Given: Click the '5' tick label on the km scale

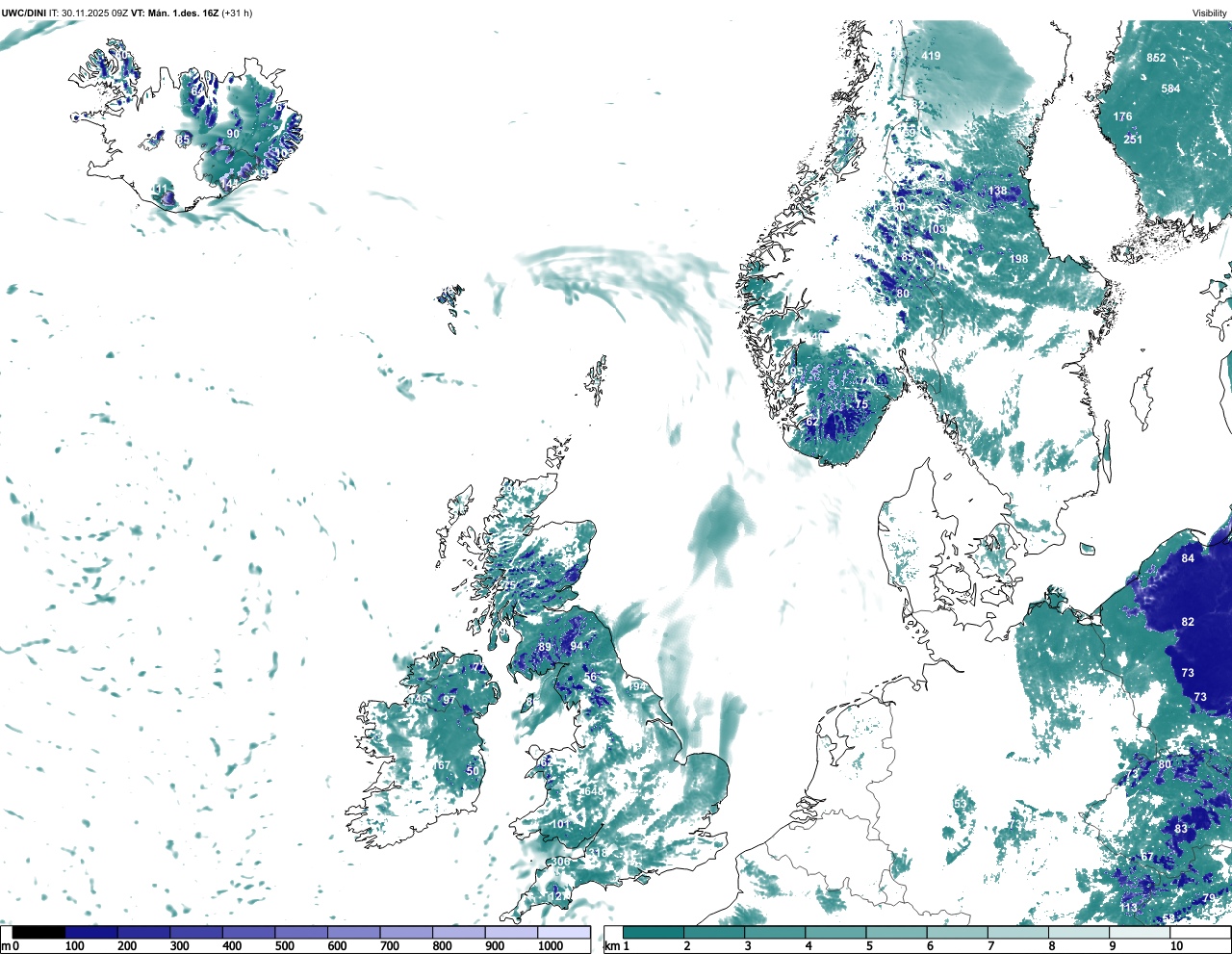Looking at the screenshot, I should click(x=869, y=946).
